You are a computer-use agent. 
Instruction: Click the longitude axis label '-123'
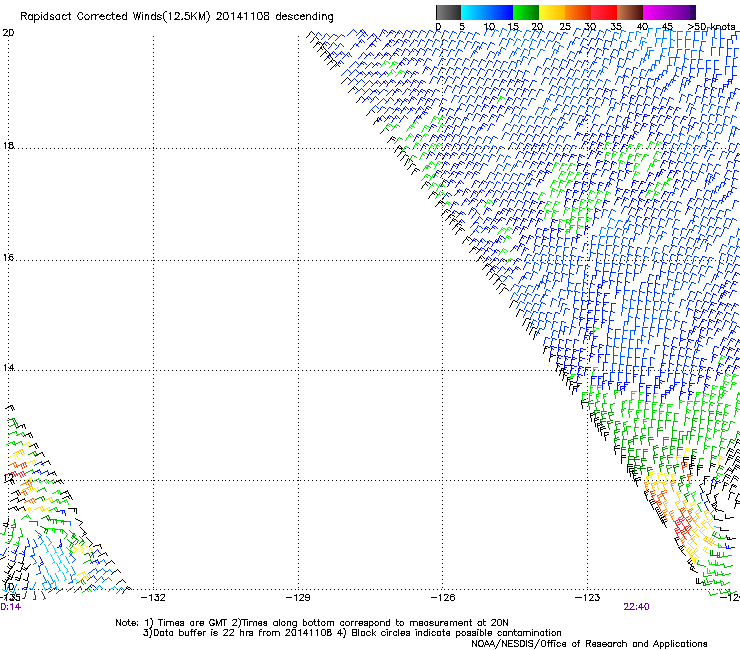[x=588, y=598]
